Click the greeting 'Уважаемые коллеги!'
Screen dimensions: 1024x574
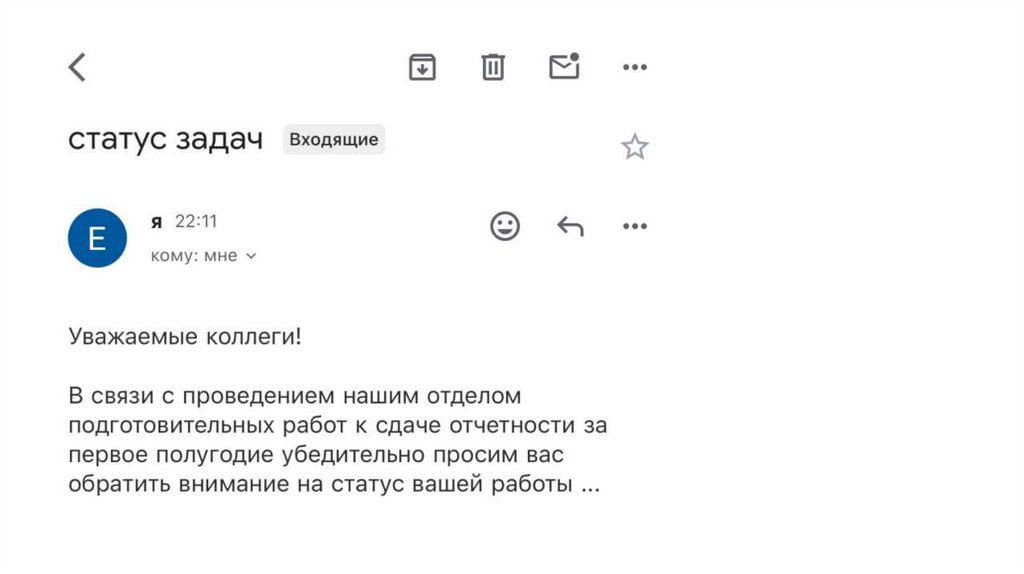pyautogui.click(x=185, y=336)
